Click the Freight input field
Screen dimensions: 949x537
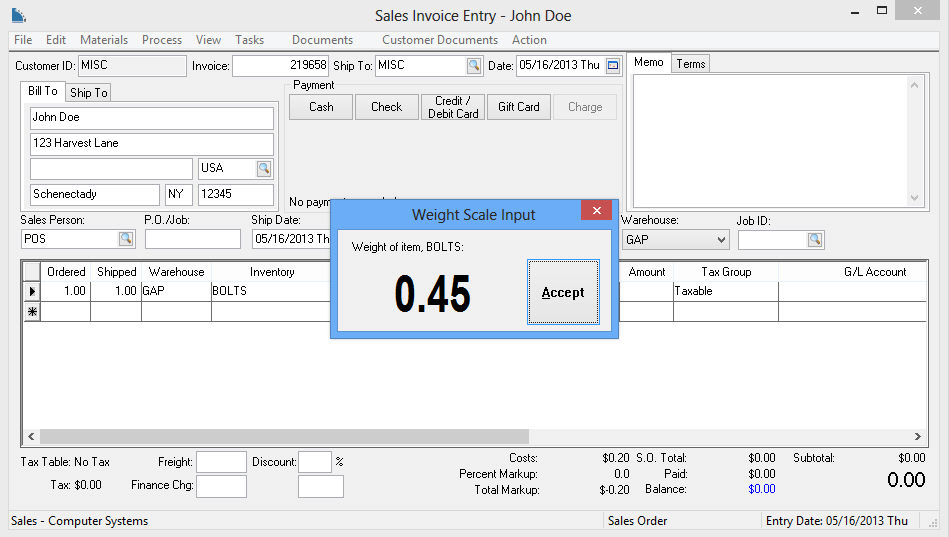tap(221, 462)
